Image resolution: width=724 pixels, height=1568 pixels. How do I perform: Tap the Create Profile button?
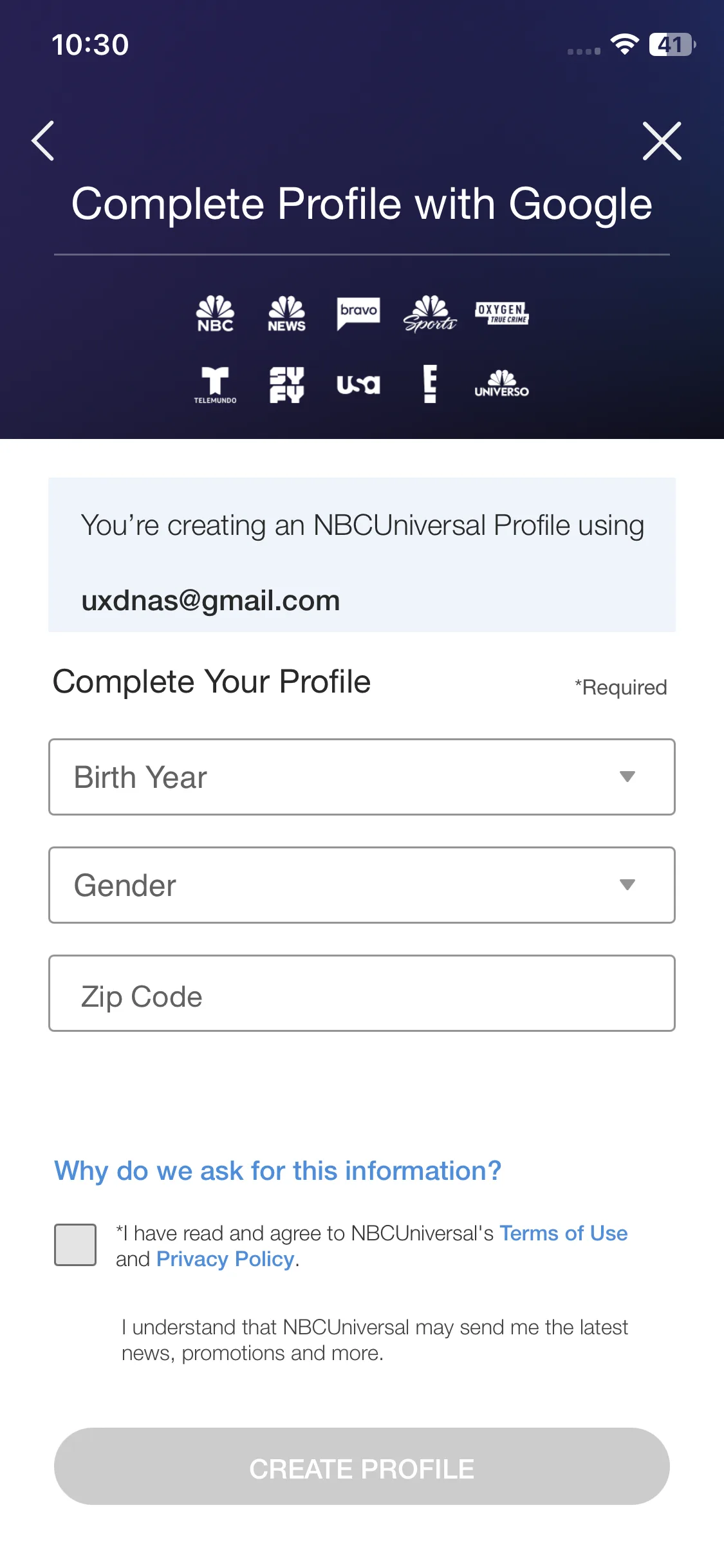[362, 1466]
